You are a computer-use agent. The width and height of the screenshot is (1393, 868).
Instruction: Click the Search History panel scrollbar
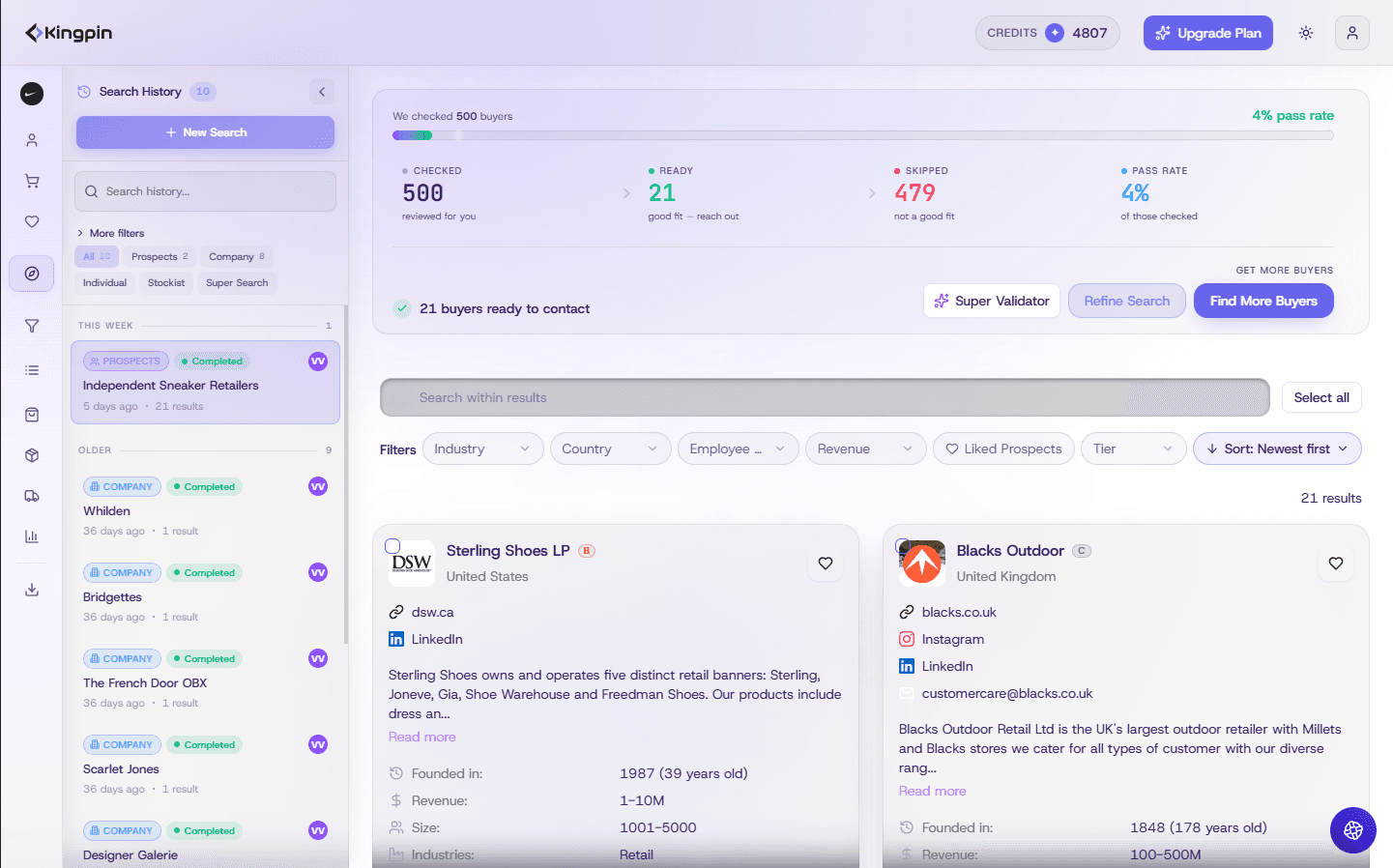pos(345,474)
